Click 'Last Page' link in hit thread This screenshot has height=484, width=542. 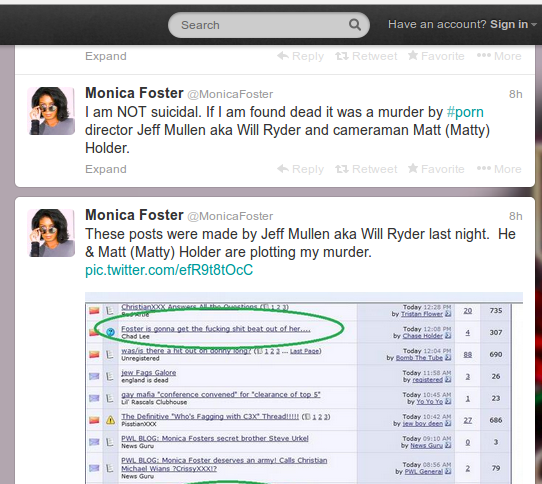coord(305,351)
